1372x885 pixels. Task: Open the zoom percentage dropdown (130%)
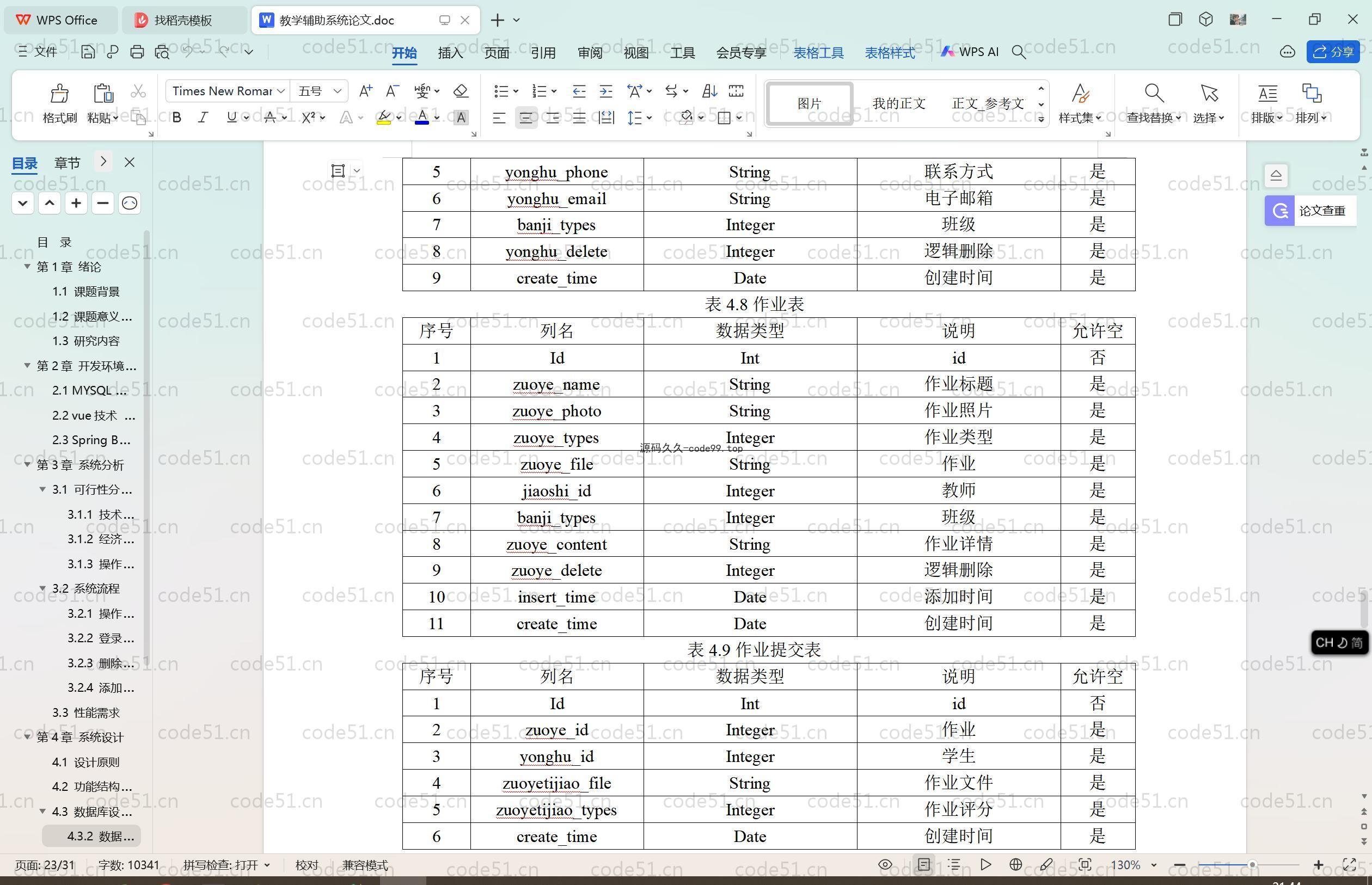coord(1154,865)
